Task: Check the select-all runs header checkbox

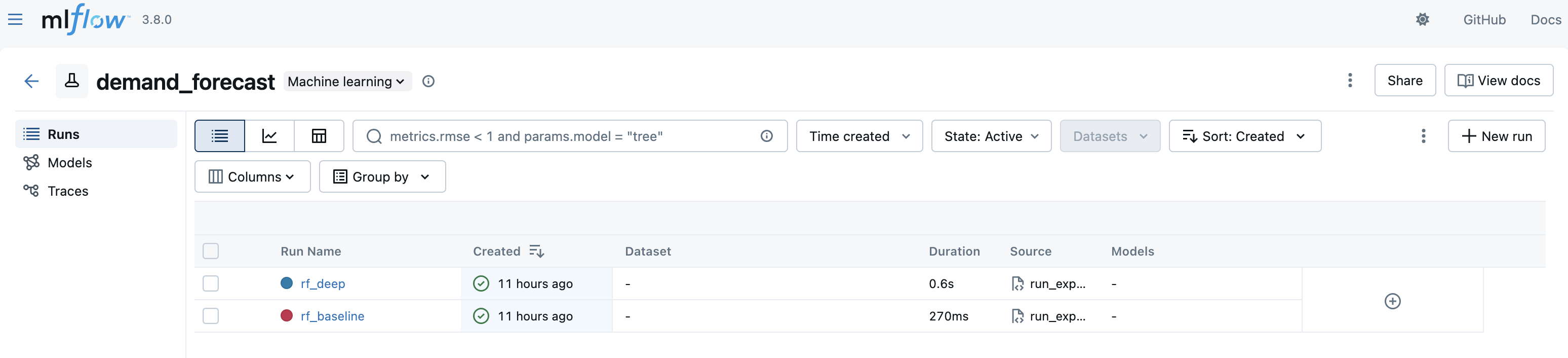Action: [x=211, y=252]
